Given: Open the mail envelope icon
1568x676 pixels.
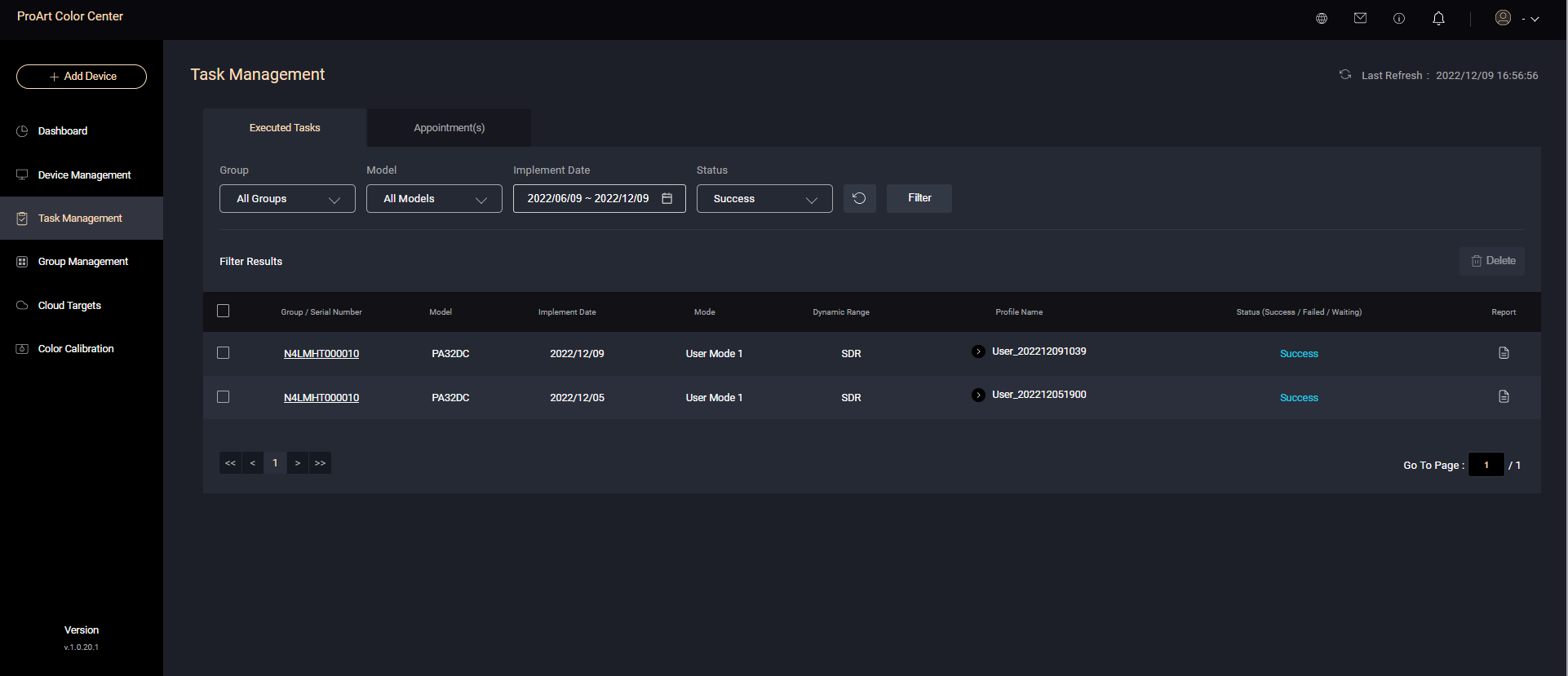Looking at the screenshot, I should click(1360, 18).
